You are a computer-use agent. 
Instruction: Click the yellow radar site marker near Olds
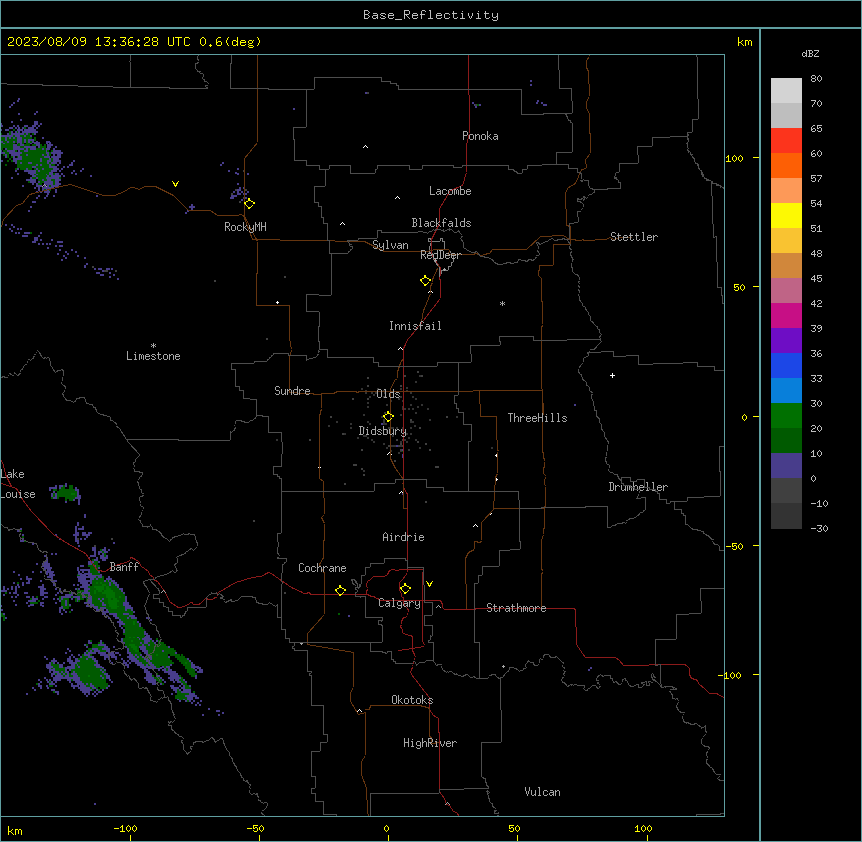click(x=388, y=416)
